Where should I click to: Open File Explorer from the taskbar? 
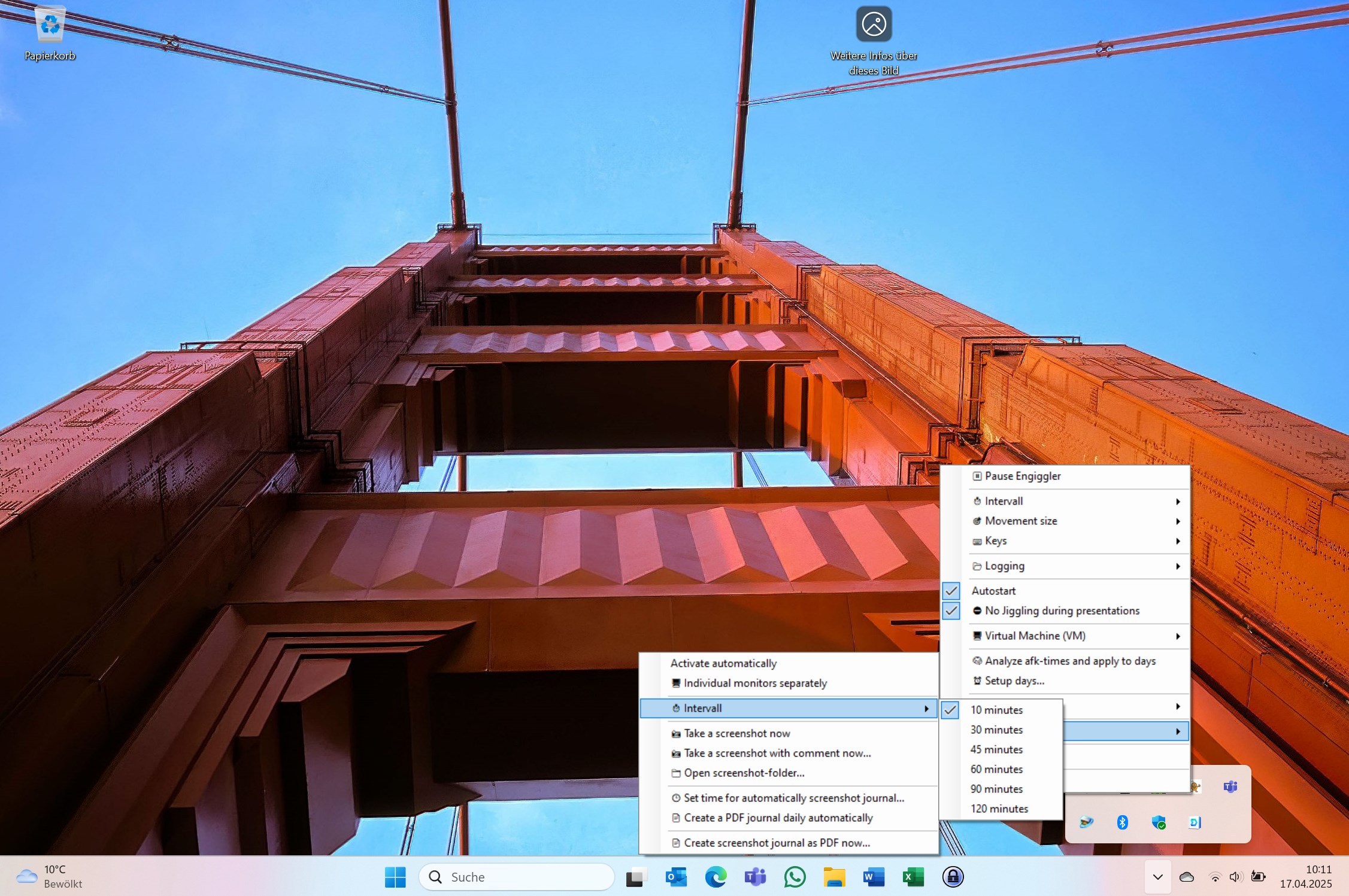tap(834, 877)
